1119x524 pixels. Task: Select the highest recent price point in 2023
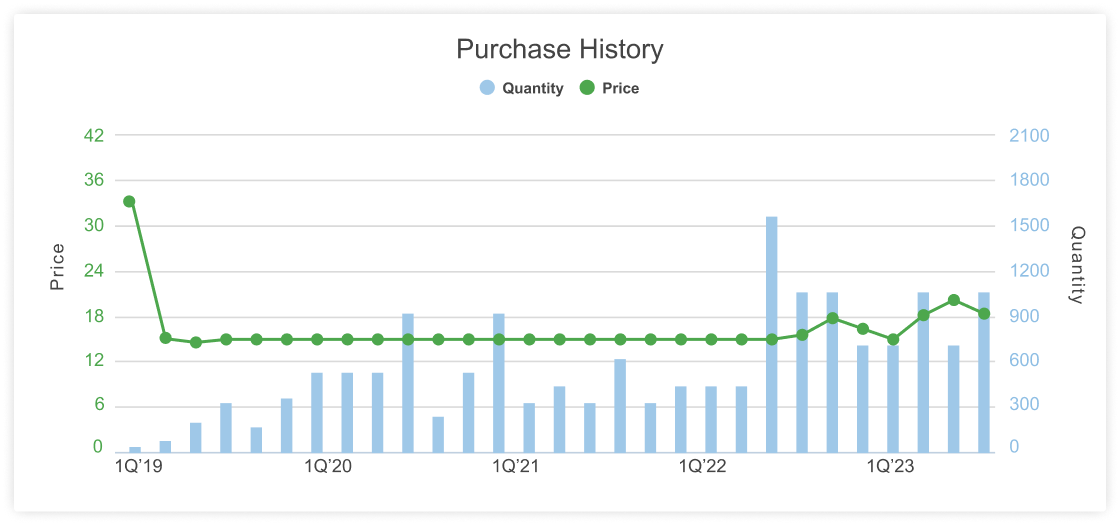953,300
